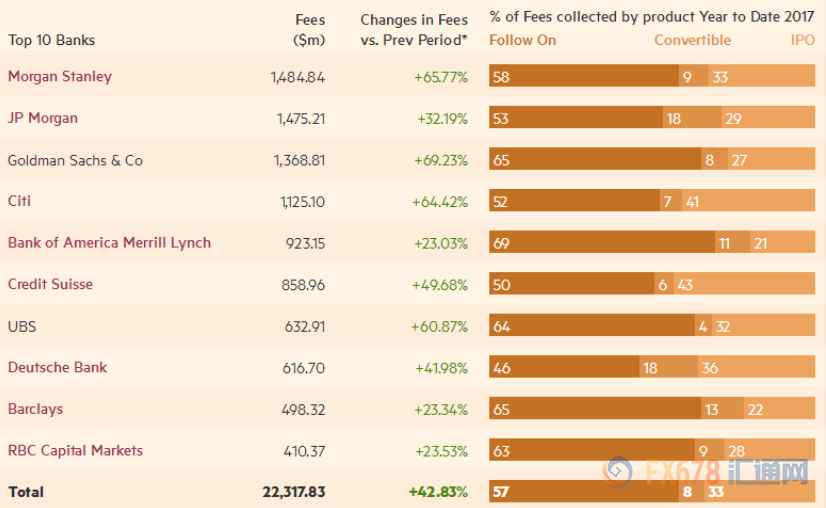Image resolution: width=826 pixels, height=508 pixels.
Task: Click Morgan Stanley's Follow On bar segment (58)
Action: click(583, 77)
